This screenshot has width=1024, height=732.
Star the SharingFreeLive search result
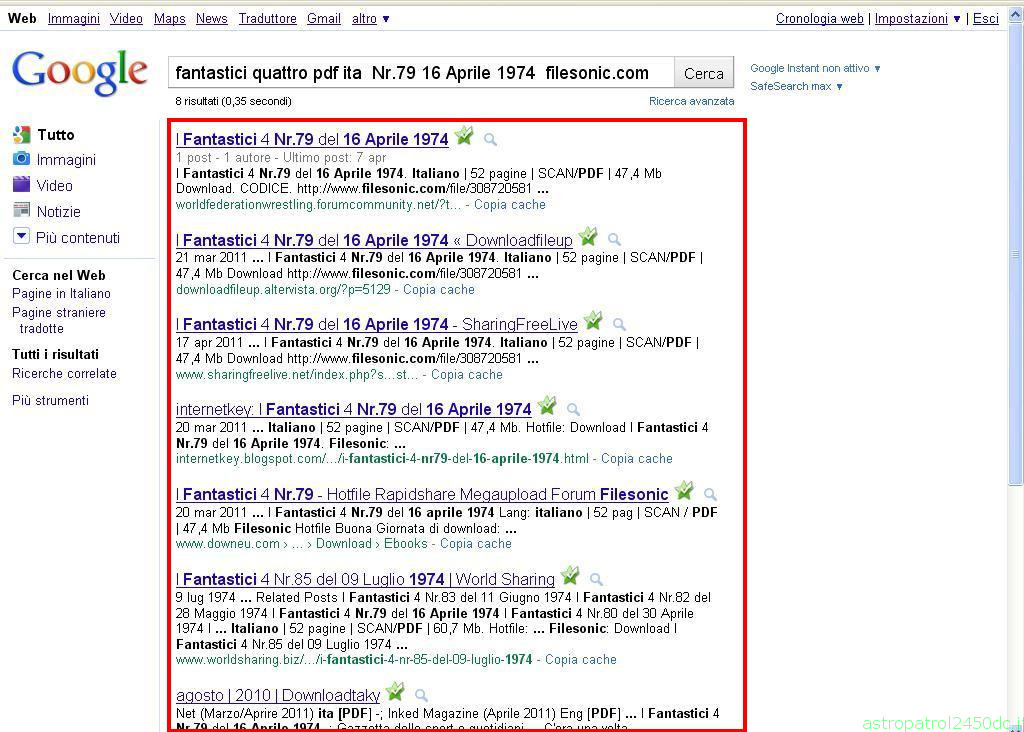point(593,321)
